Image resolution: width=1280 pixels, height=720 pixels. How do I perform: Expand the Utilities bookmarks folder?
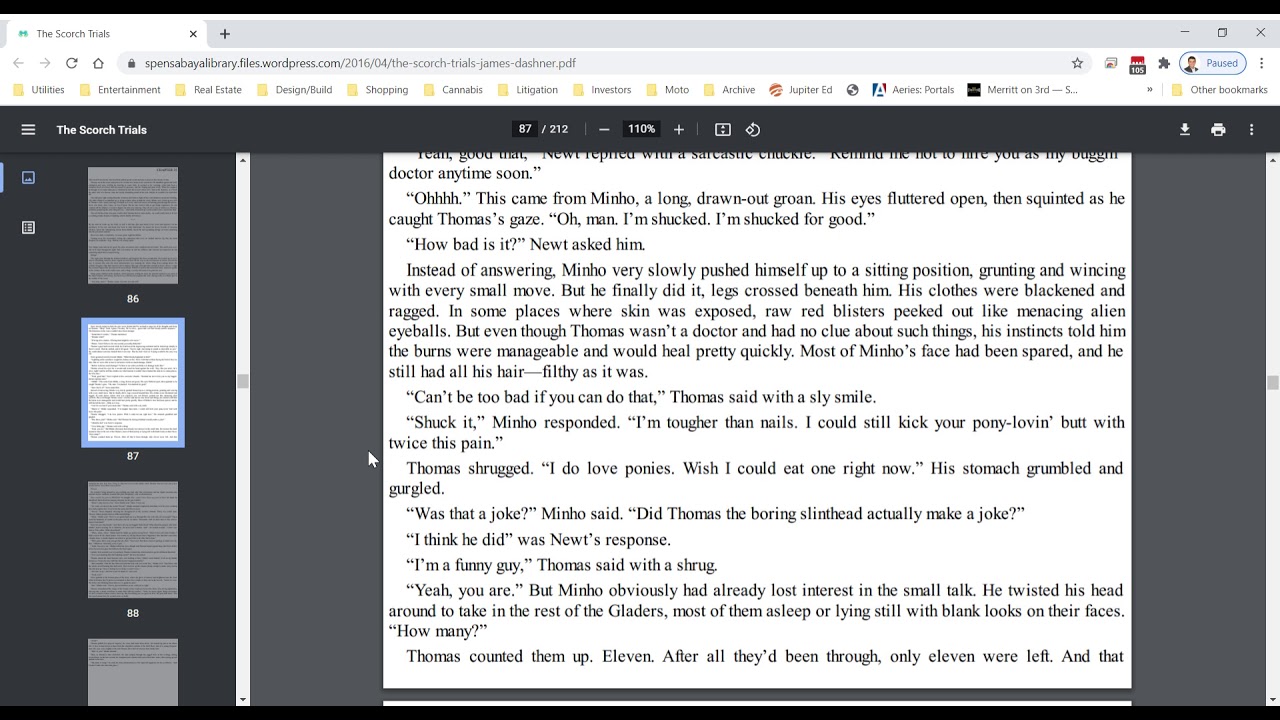[39, 90]
